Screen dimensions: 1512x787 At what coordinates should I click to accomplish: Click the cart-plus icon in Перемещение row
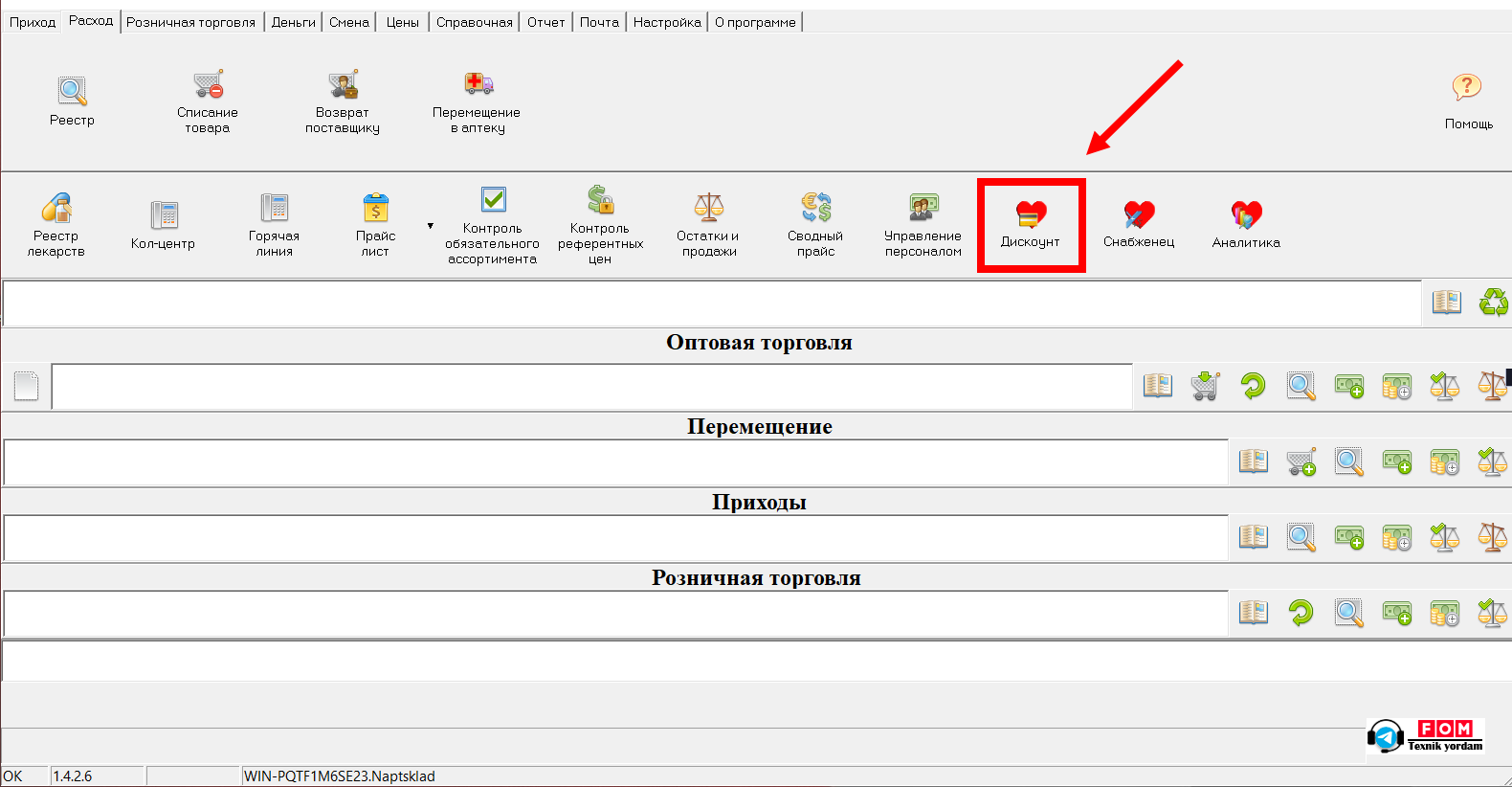1301,461
